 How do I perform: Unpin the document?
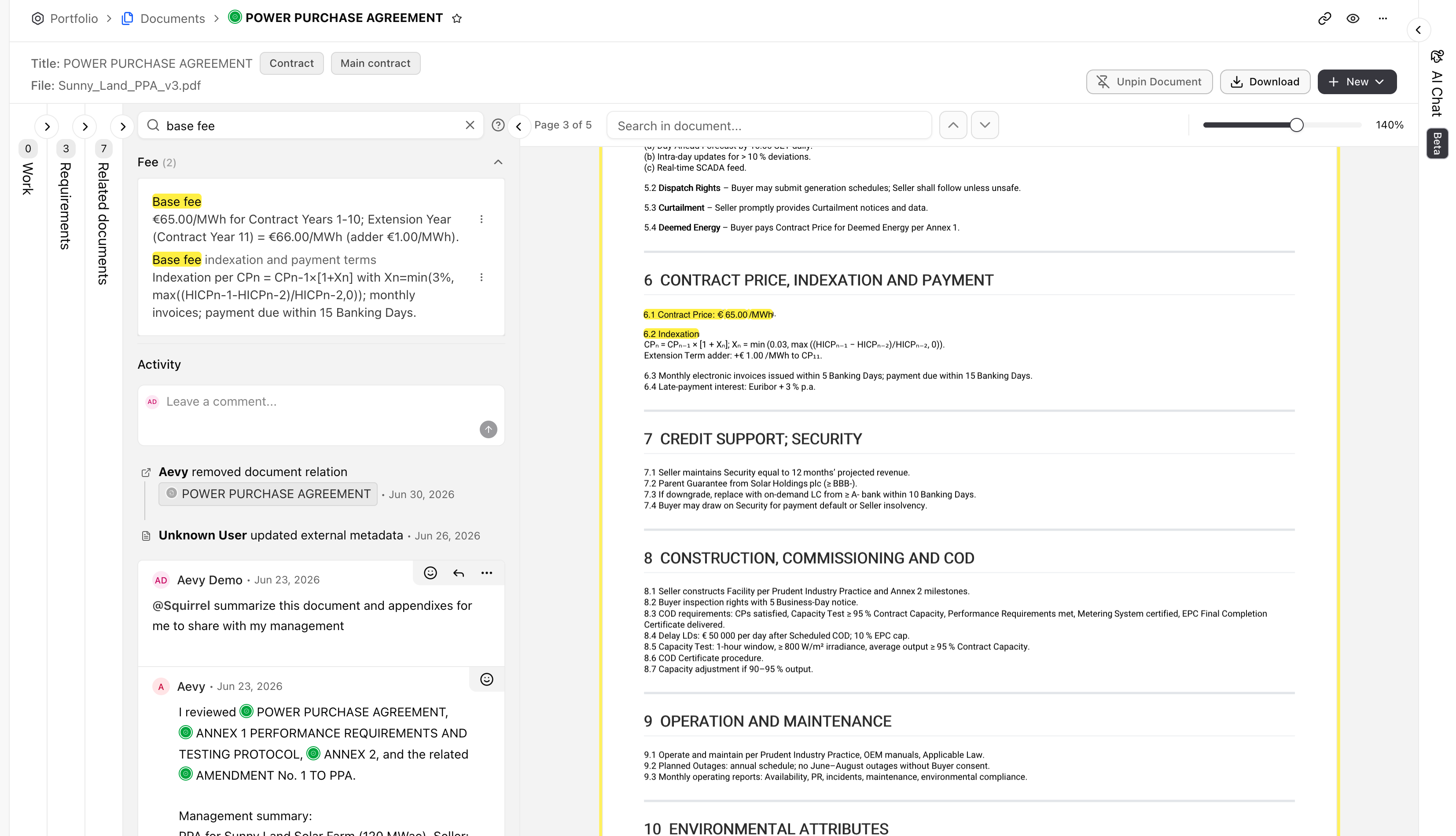coord(1149,81)
